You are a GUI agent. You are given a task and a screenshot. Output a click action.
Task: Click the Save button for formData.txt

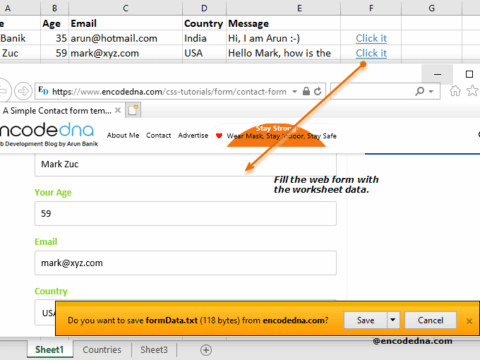(366, 320)
